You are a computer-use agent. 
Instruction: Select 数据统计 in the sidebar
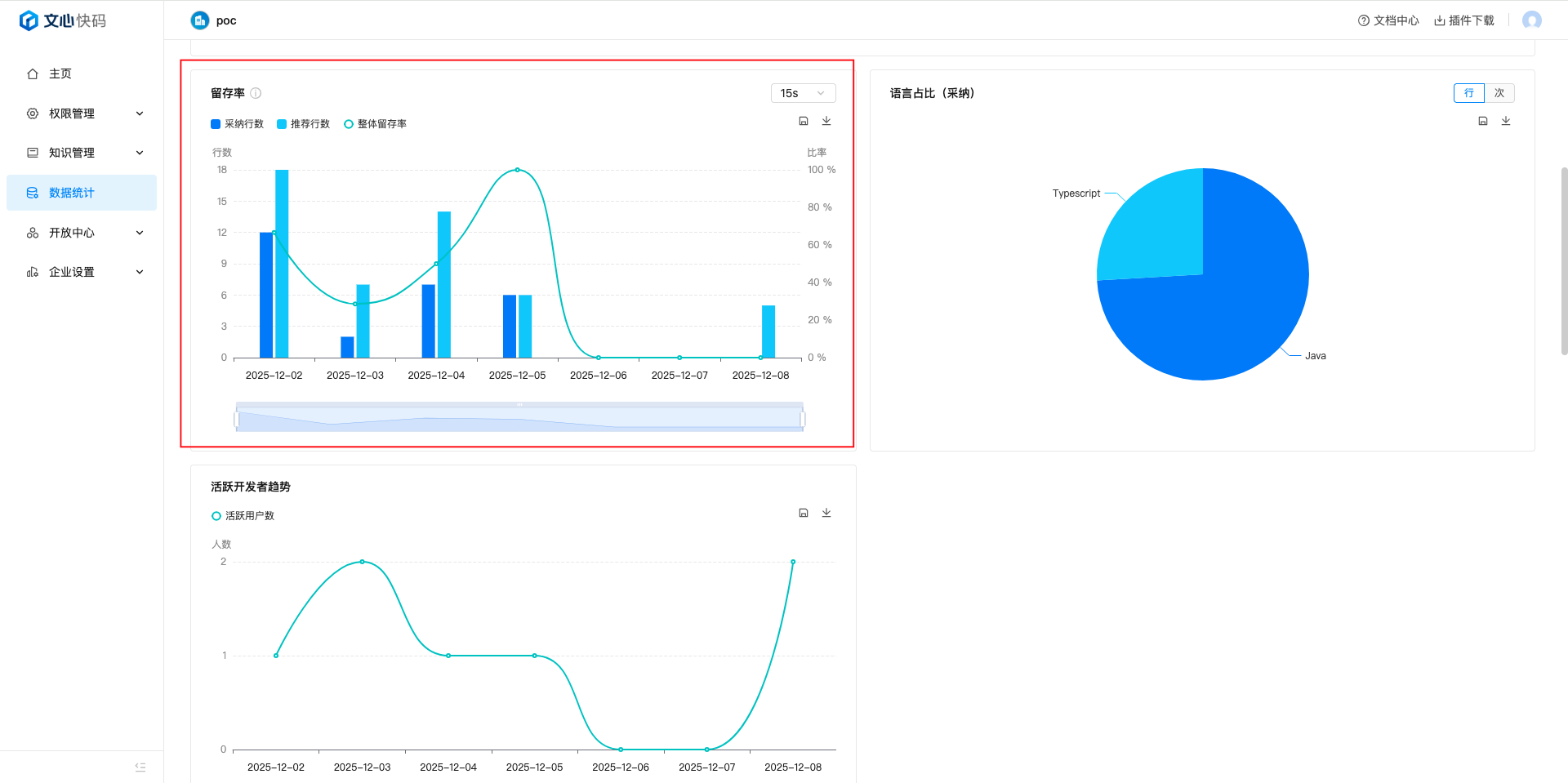(72, 193)
